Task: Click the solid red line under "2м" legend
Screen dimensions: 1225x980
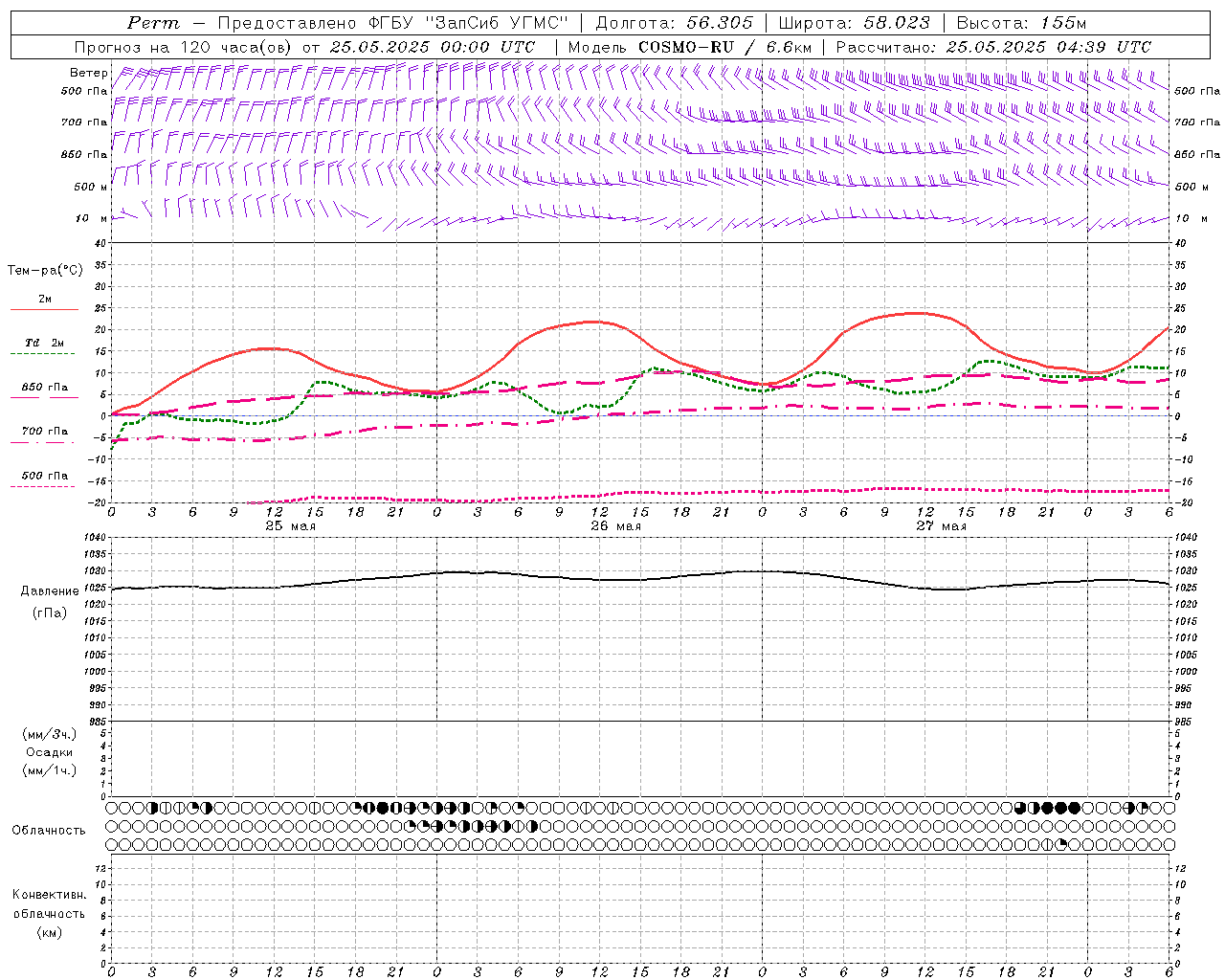Action: tap(44, 310)
